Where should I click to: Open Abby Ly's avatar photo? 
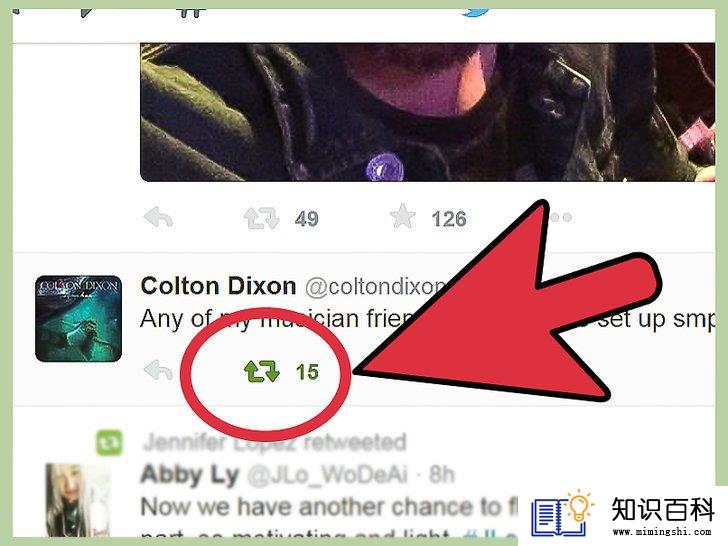(78, 500)
